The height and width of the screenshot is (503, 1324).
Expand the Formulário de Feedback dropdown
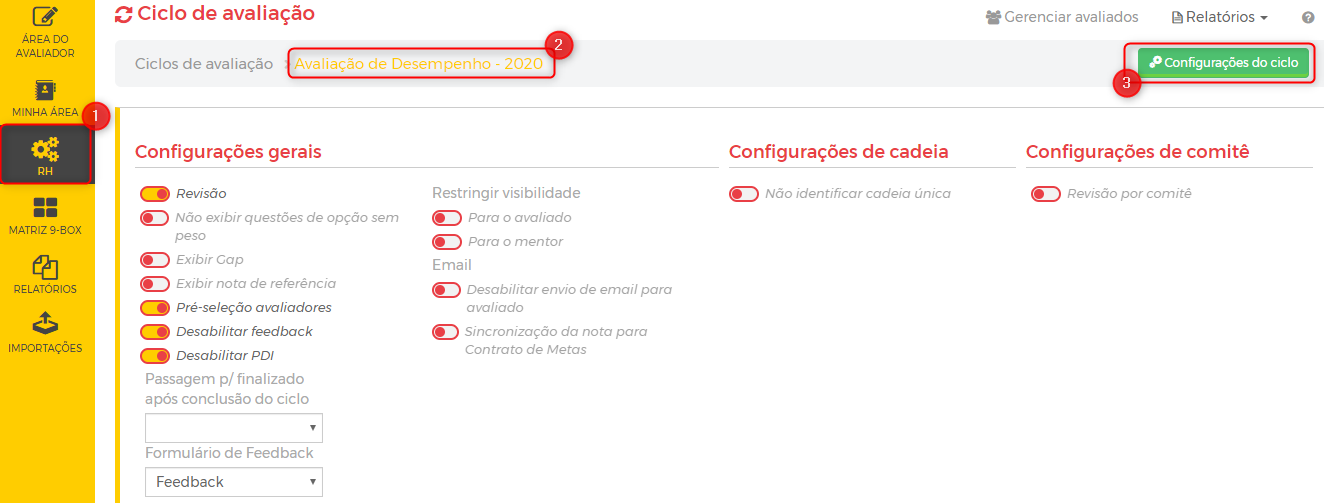pyautogui.click(x=234, y=482)
